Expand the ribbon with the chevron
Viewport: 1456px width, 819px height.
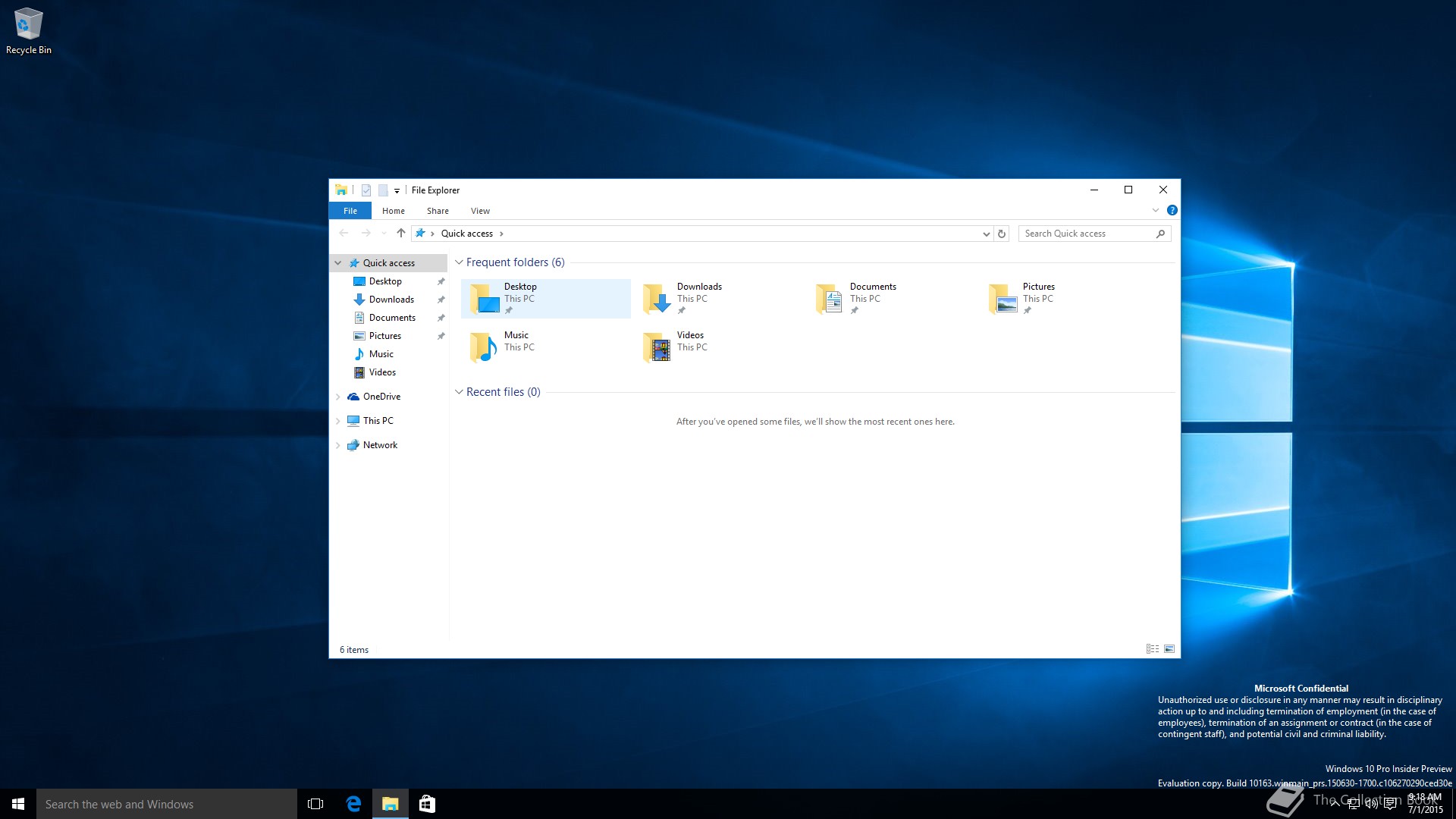[1156, 210]
